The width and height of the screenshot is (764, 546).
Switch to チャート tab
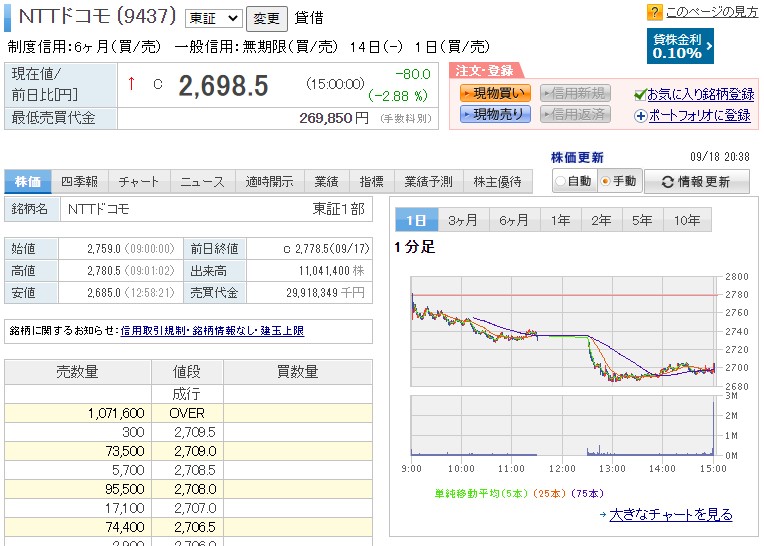(x=139, y=182)
